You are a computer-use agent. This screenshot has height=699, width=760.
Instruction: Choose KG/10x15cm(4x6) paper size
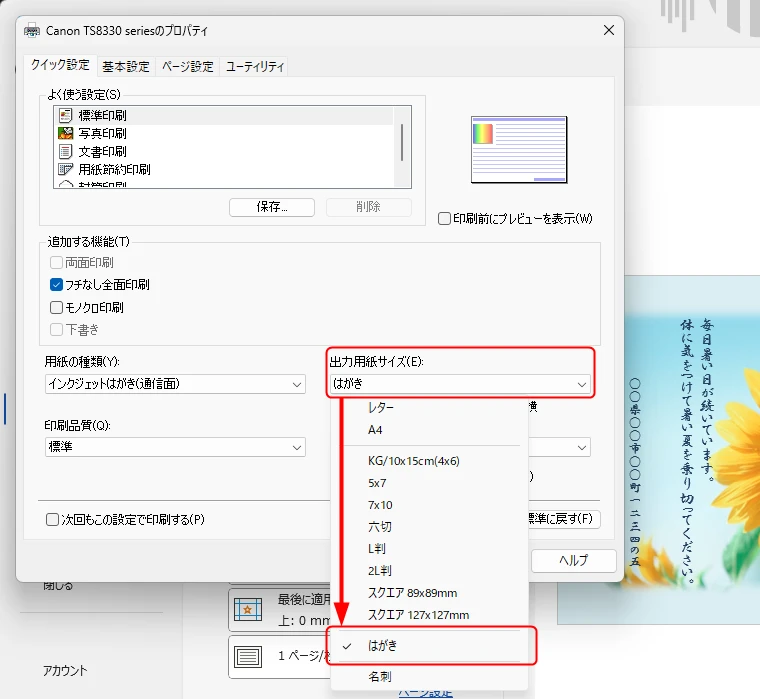point(429,461)
